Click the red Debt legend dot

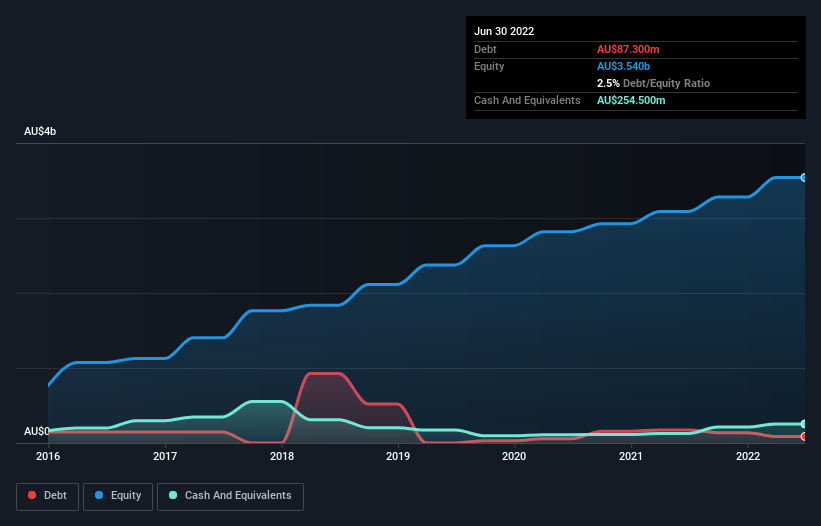(x=32, y=495)
